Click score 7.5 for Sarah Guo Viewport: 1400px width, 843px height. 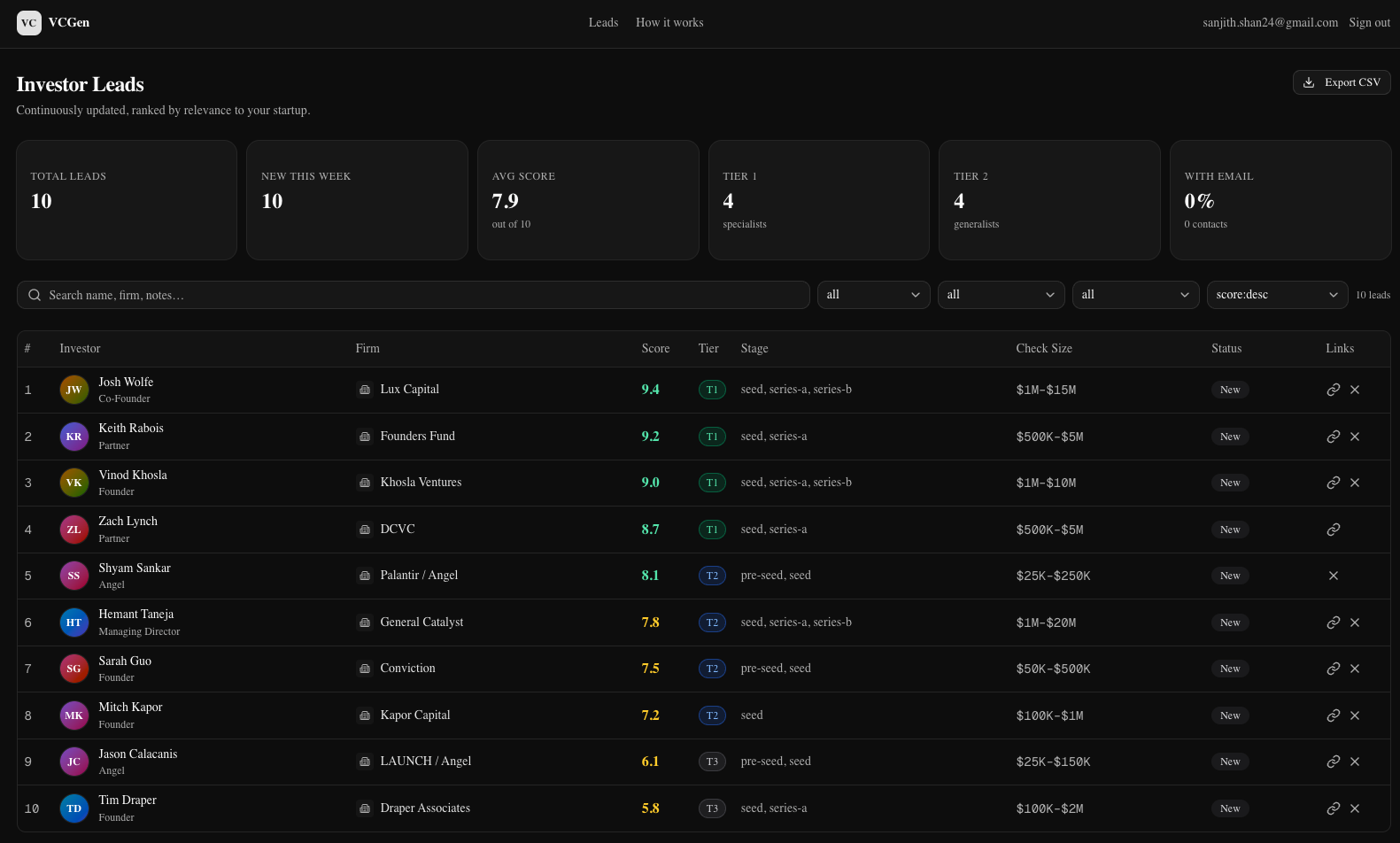click(x=650, y=669)
